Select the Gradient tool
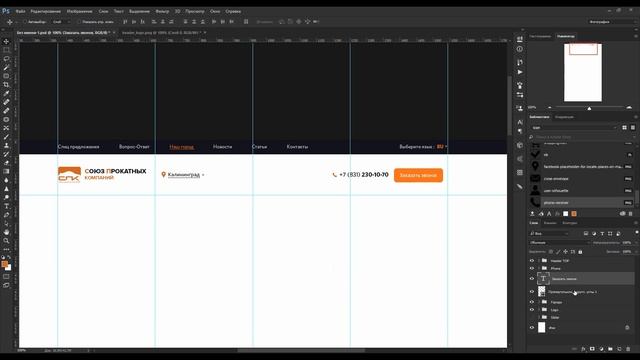 click(6, 171)
